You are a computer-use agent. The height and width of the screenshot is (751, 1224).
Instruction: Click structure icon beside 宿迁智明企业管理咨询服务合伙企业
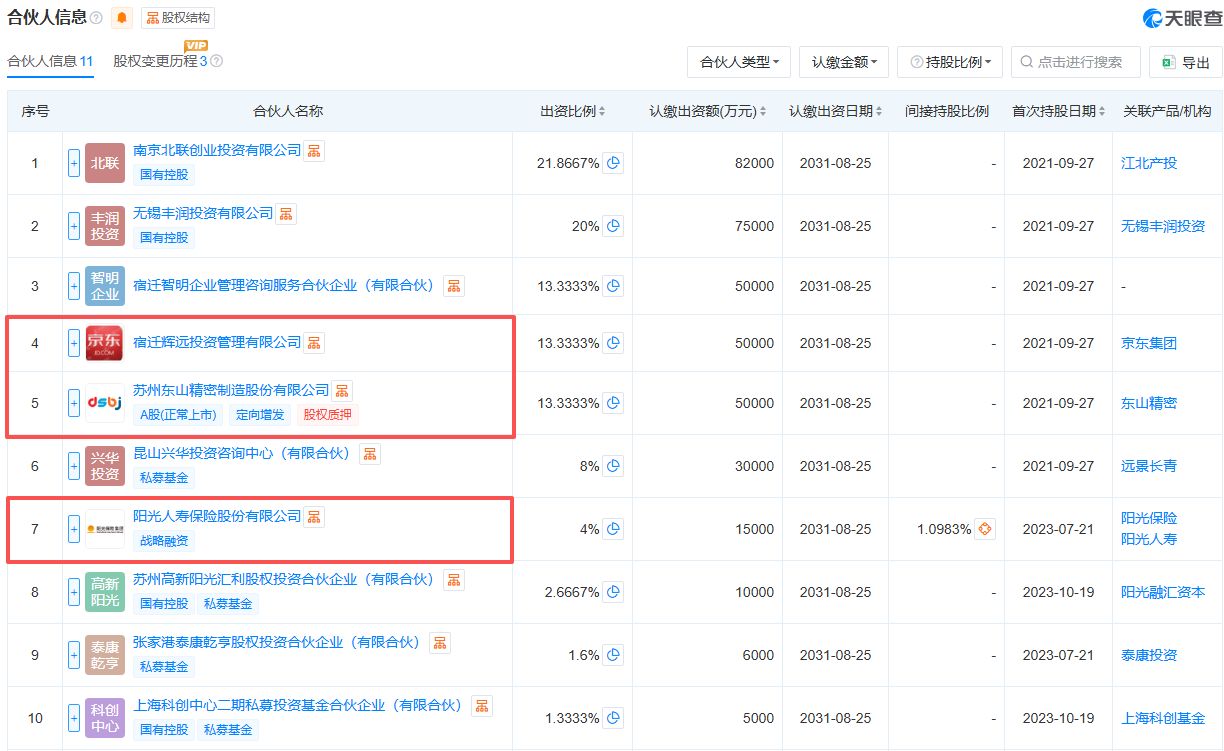click(454, 286)
